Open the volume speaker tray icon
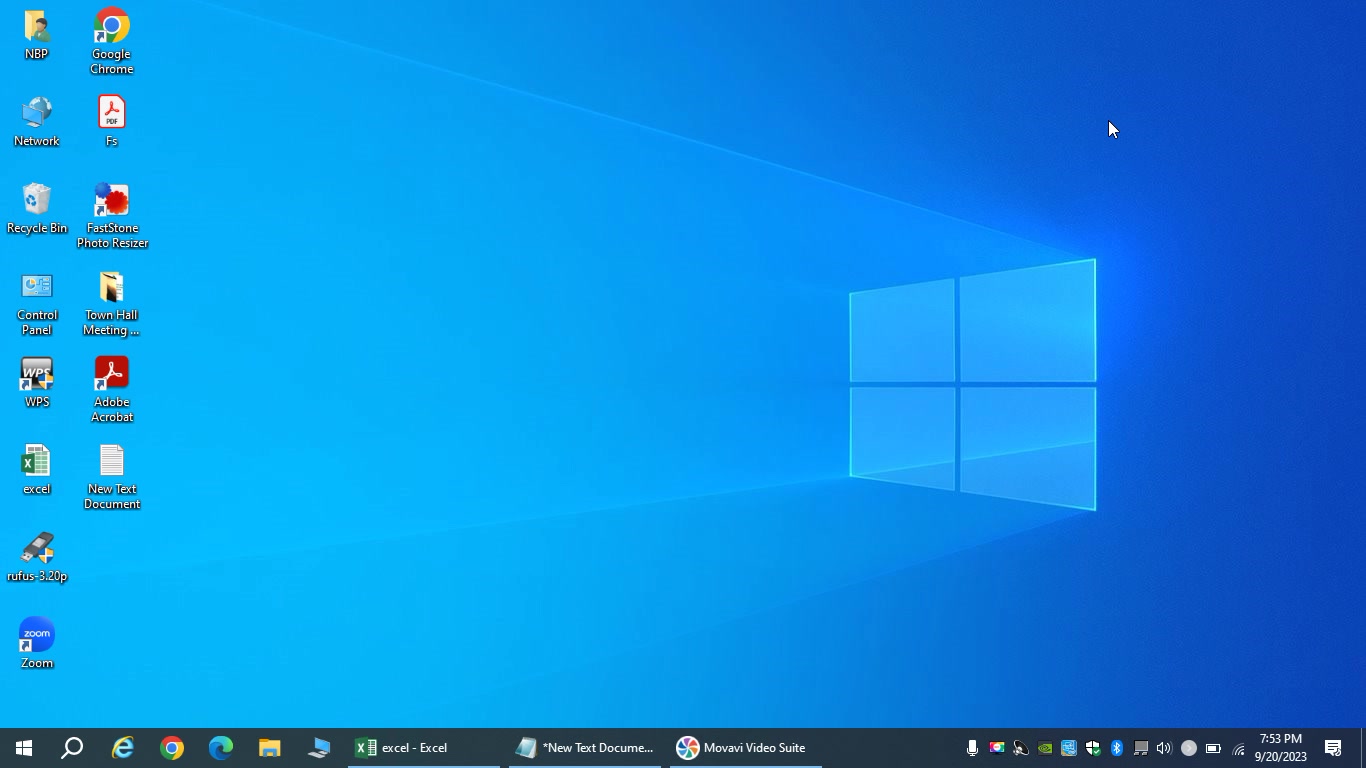The height and width of the screenshot is (768, 1366). (1164, 748)
